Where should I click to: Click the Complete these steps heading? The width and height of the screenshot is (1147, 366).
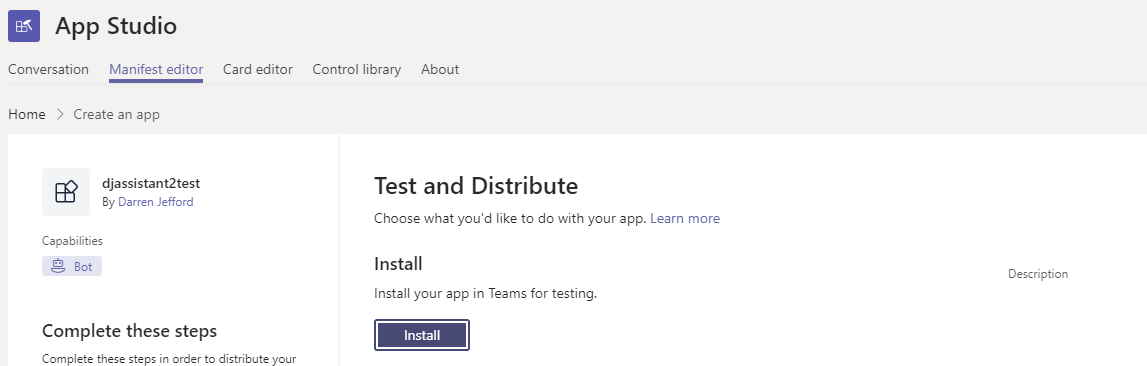point(129,331)
